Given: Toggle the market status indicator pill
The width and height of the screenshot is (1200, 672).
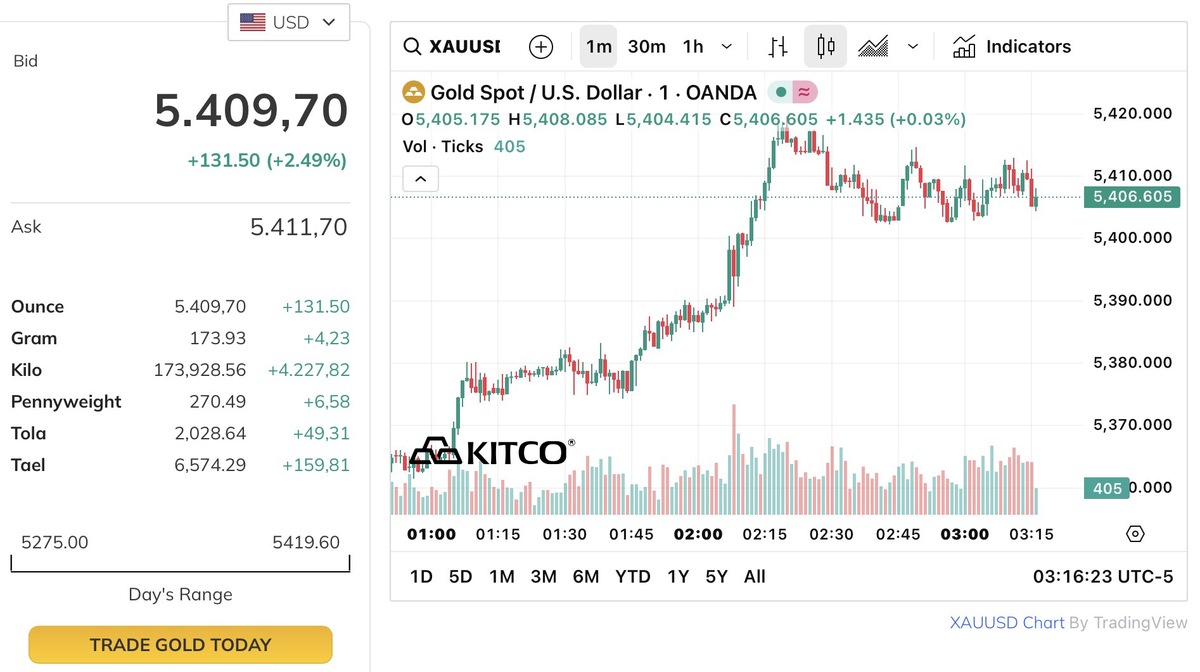Looking at the screenshot, I should (x=793, y=93).
